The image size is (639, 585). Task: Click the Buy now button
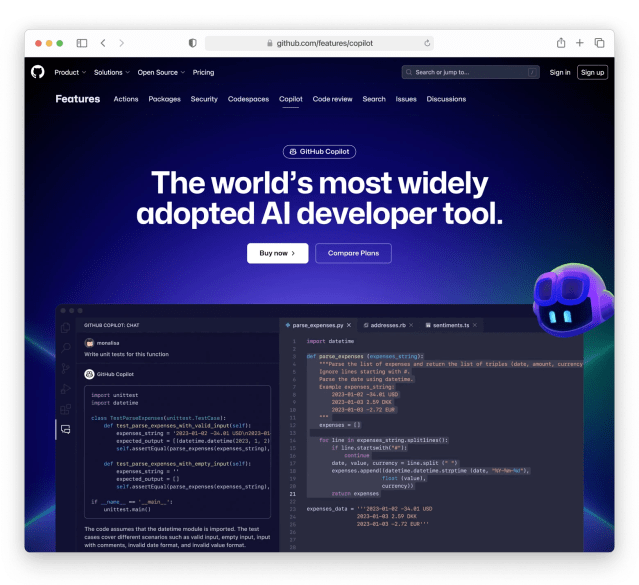pos(278,253)
